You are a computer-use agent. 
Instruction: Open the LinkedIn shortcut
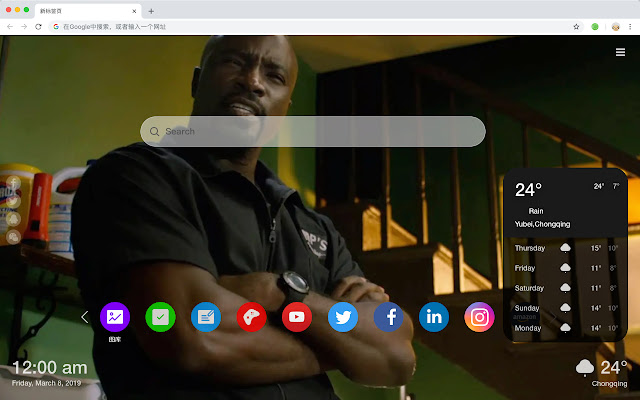(x=434, y=317)
